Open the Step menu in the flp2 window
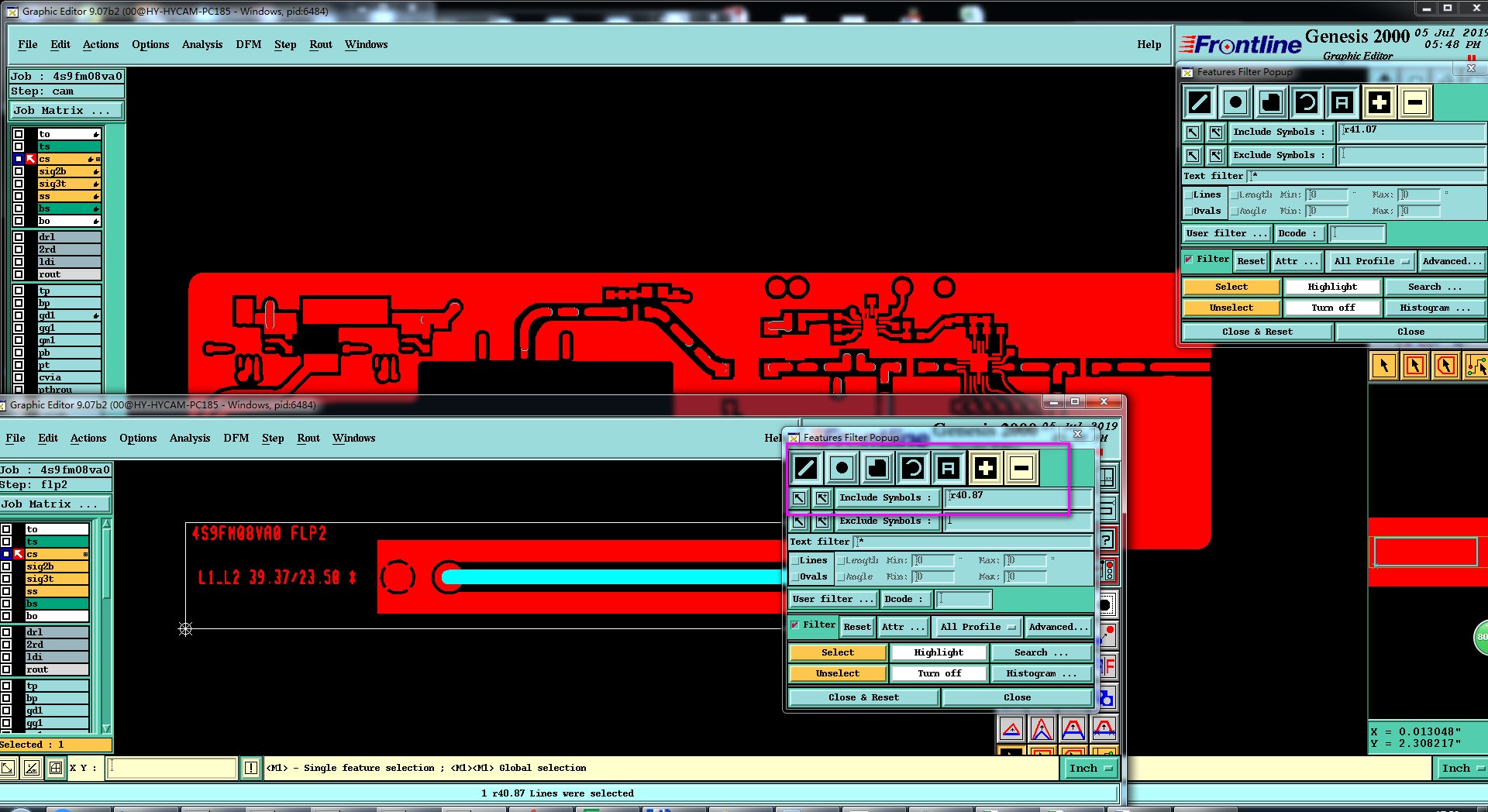The width and height of the screenshot is (1488, 812). click(273, 439)
